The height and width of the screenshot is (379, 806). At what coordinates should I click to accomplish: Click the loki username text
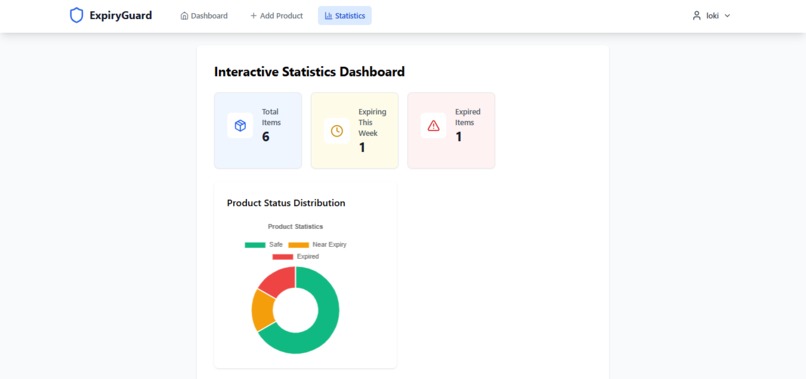click(x=712, y=16)
